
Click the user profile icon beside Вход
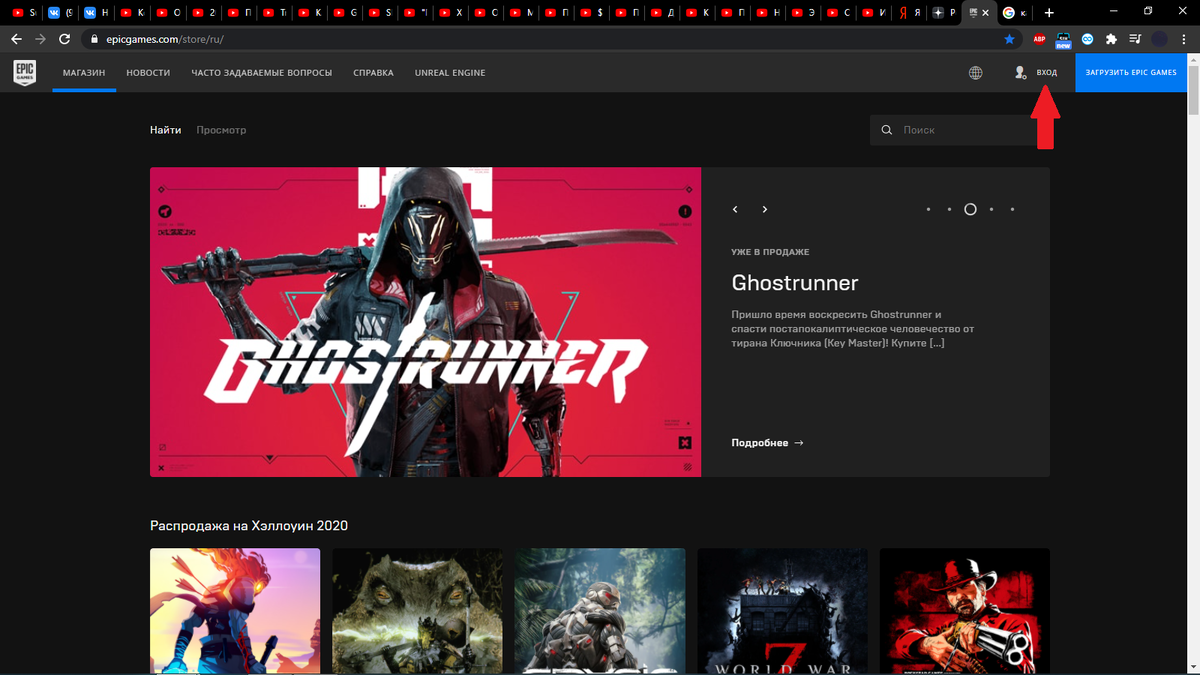(1020, 73)
